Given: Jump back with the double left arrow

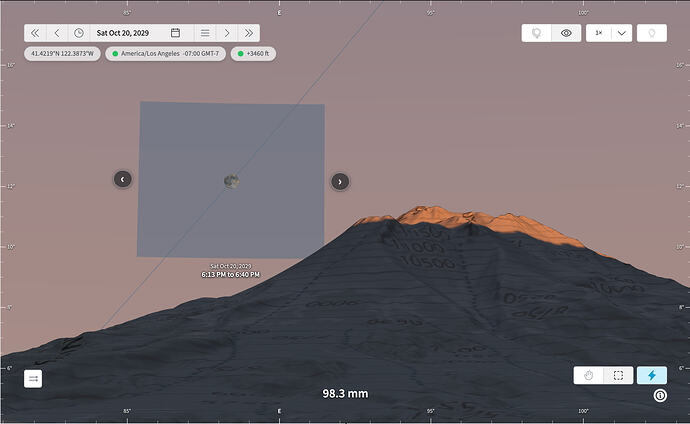Looking at the screenshot, I should coord(35,33).
